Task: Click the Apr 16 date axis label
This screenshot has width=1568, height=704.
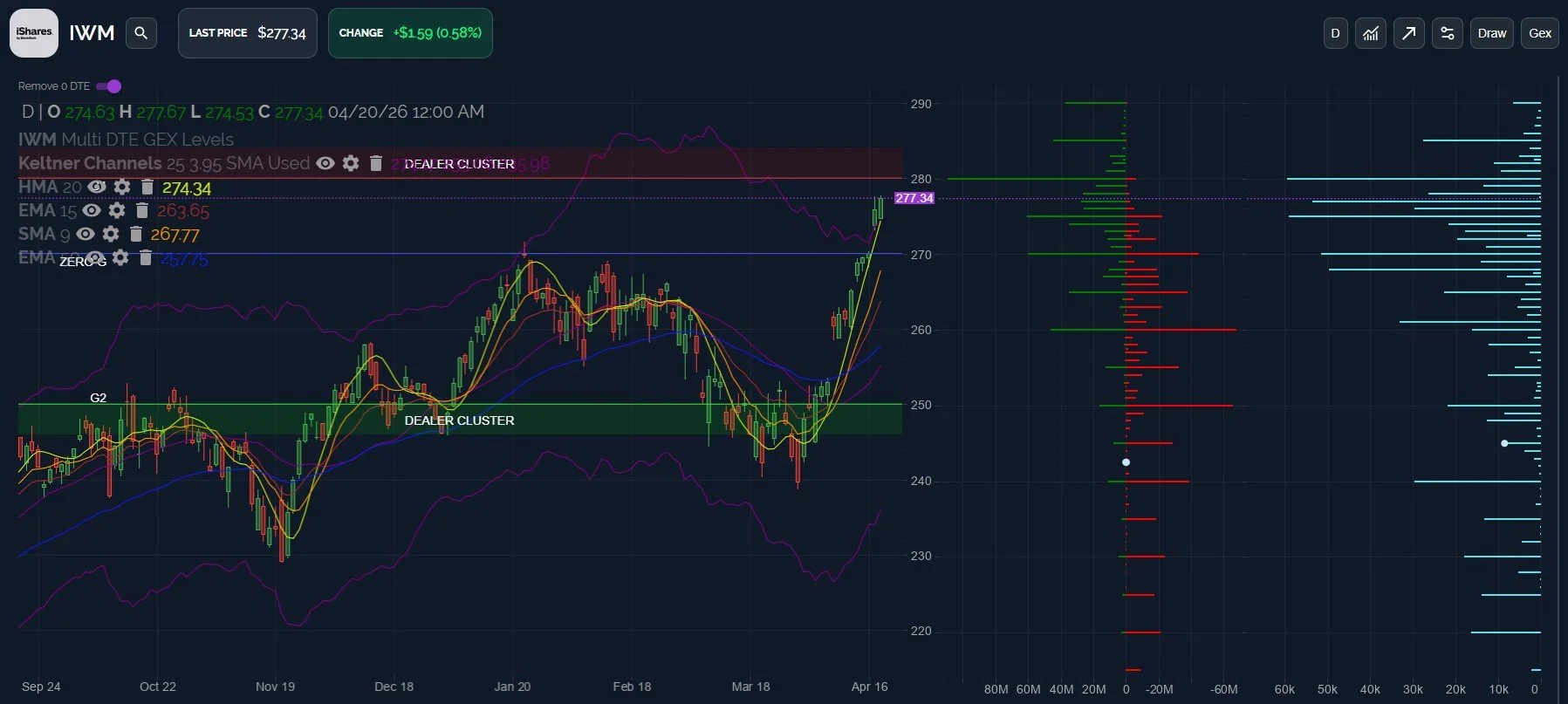Action: tap(869, 687)
